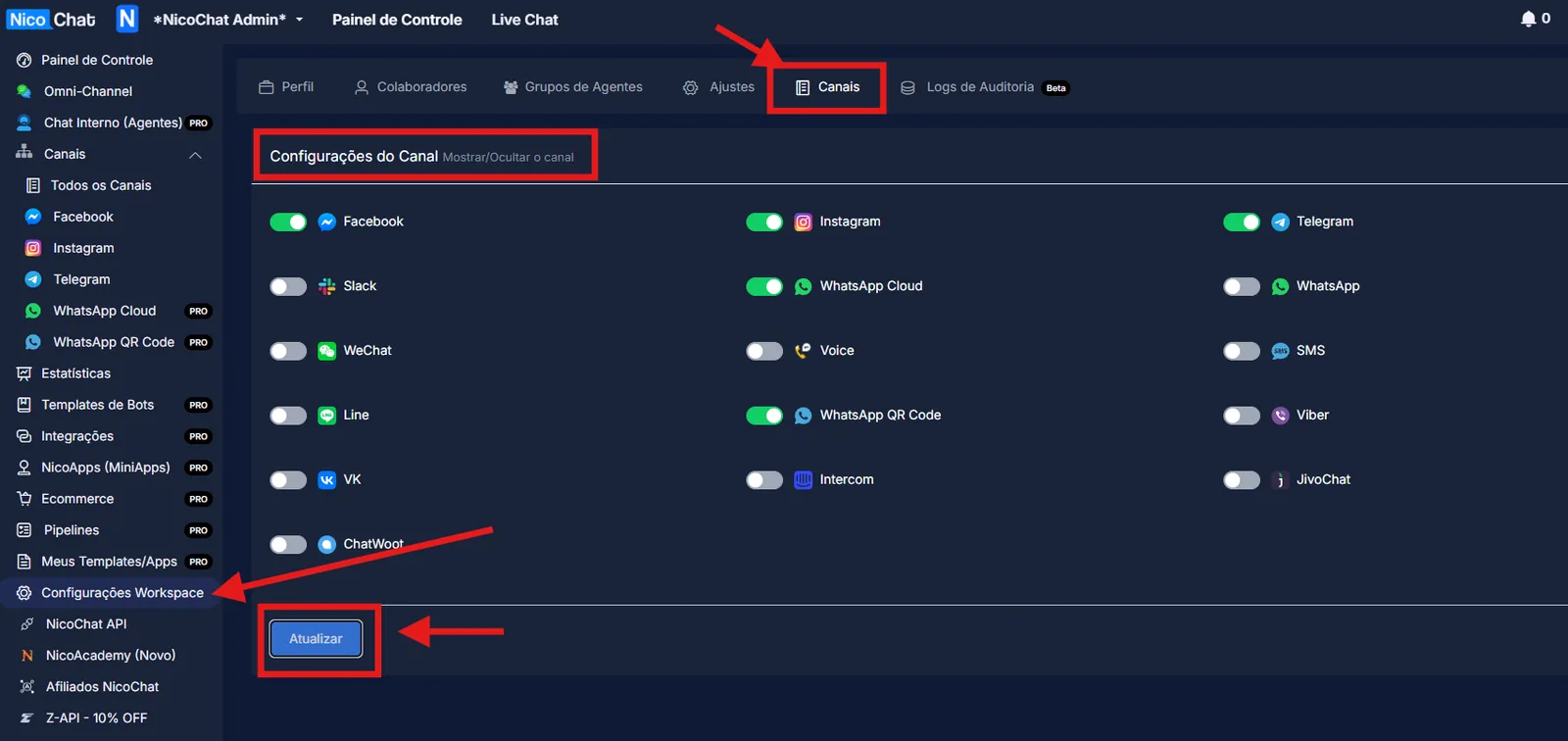Open the Logs de Auditoria tab

coord(985,87)
